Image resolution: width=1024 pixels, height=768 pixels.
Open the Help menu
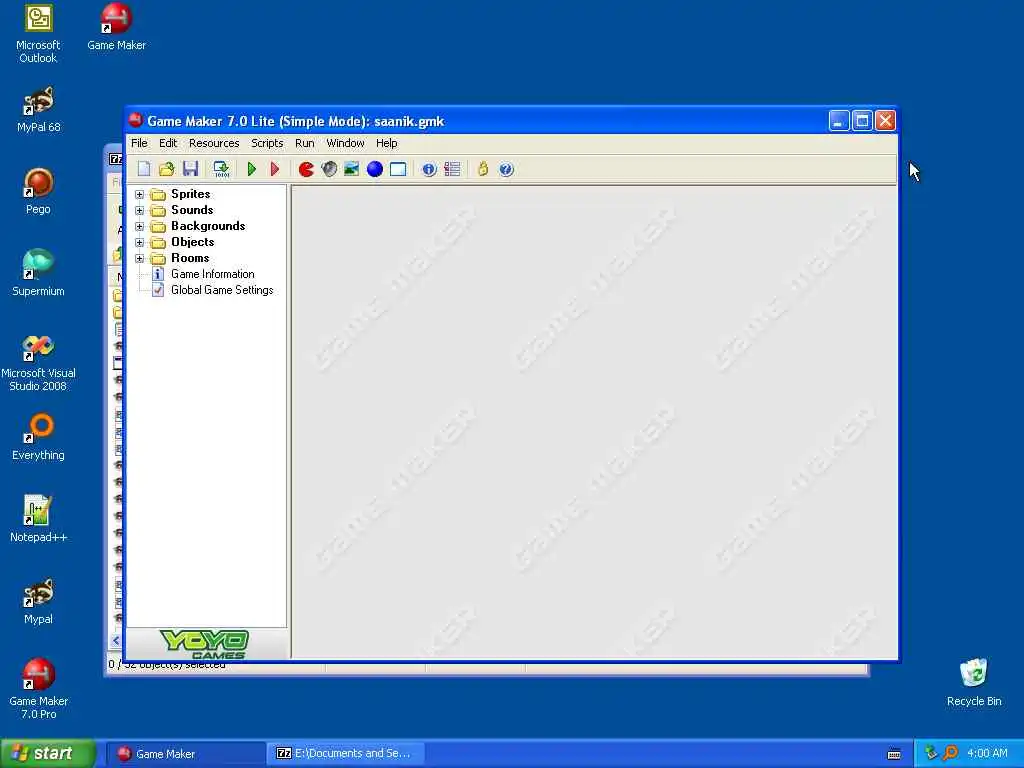(x=387, y=143)
